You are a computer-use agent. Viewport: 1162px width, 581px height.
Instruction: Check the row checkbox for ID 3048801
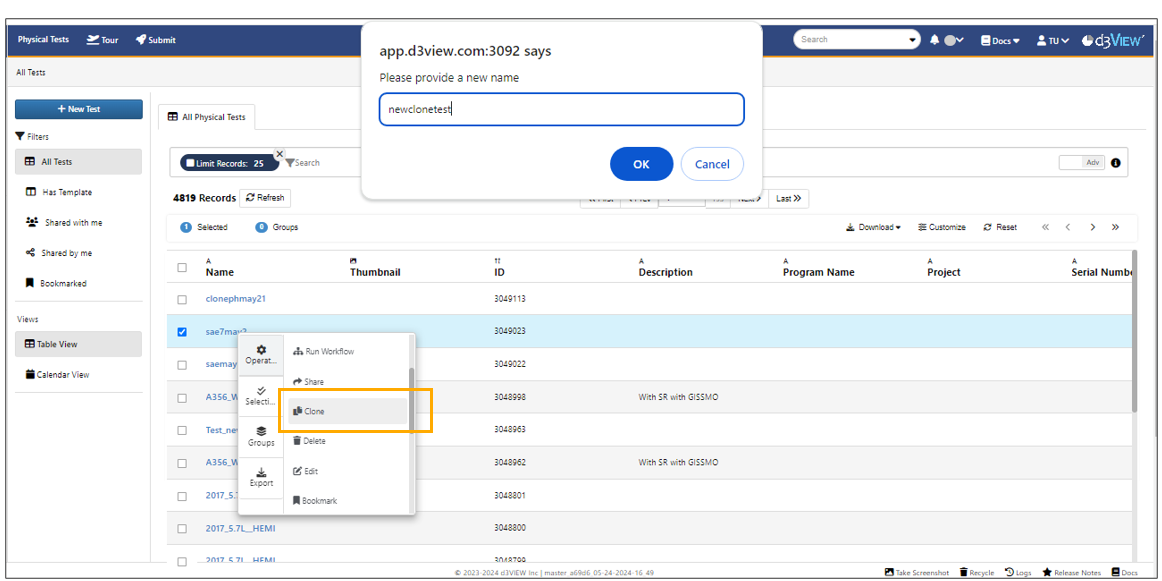pyautogui.click(x=182, y=496)
